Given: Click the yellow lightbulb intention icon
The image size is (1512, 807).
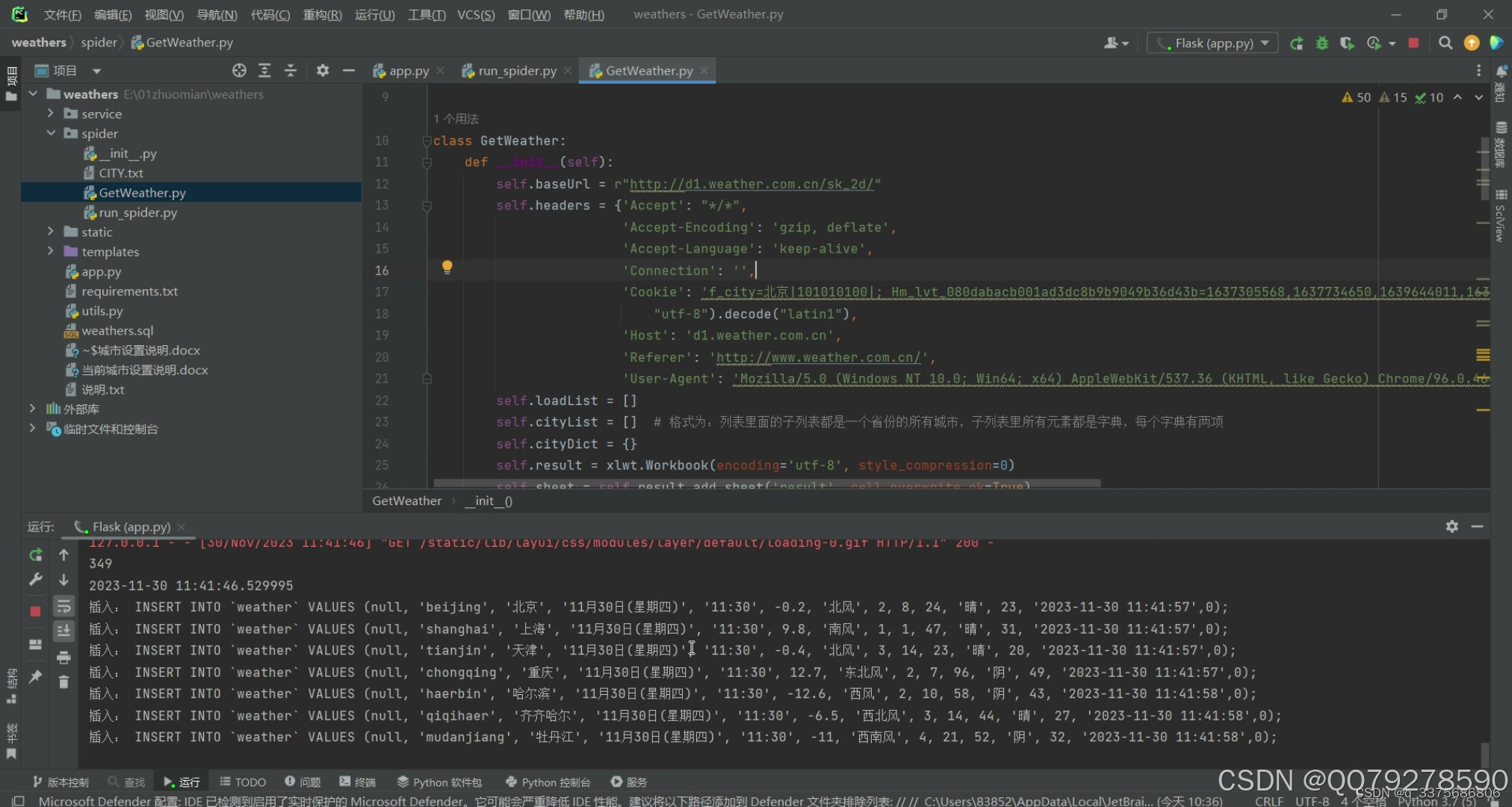Looking at the screenshot, I should pyautogui.click(x=447, y=267).
